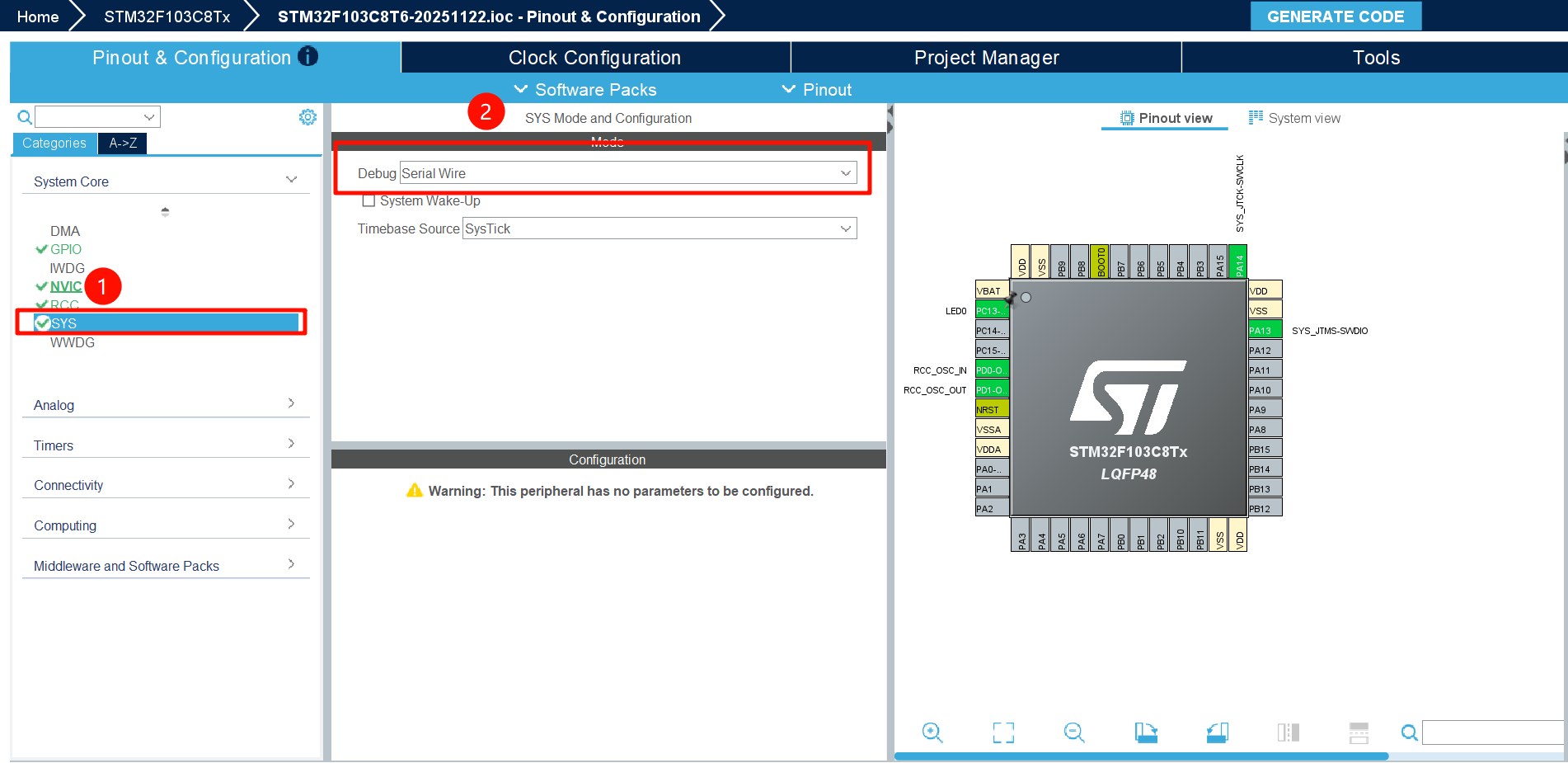Click the info icon beside Pinout & Configuration
The image size is (1568, 763).
(x=307, y=56)
